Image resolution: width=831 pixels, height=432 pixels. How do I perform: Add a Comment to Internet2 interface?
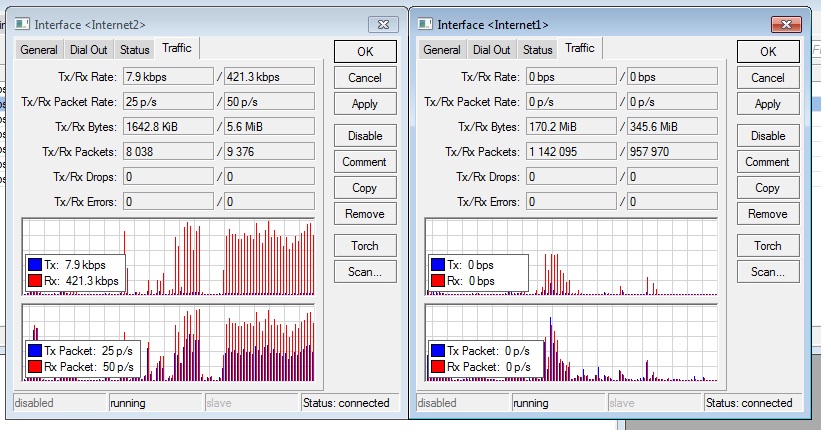pos(365,162)
